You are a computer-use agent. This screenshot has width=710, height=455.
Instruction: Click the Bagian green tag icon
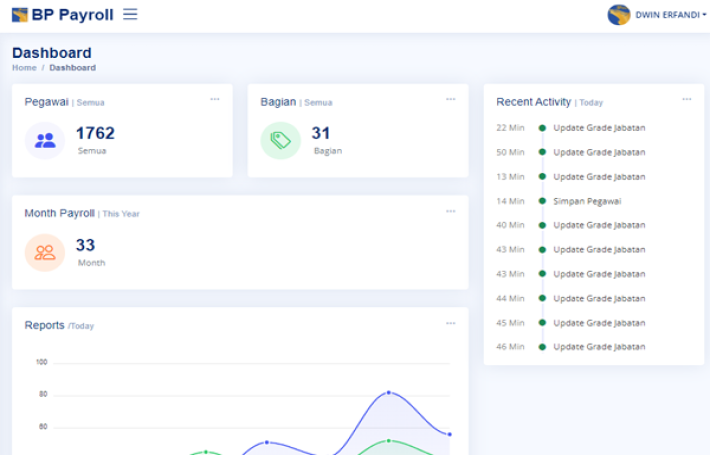[280, 141]
